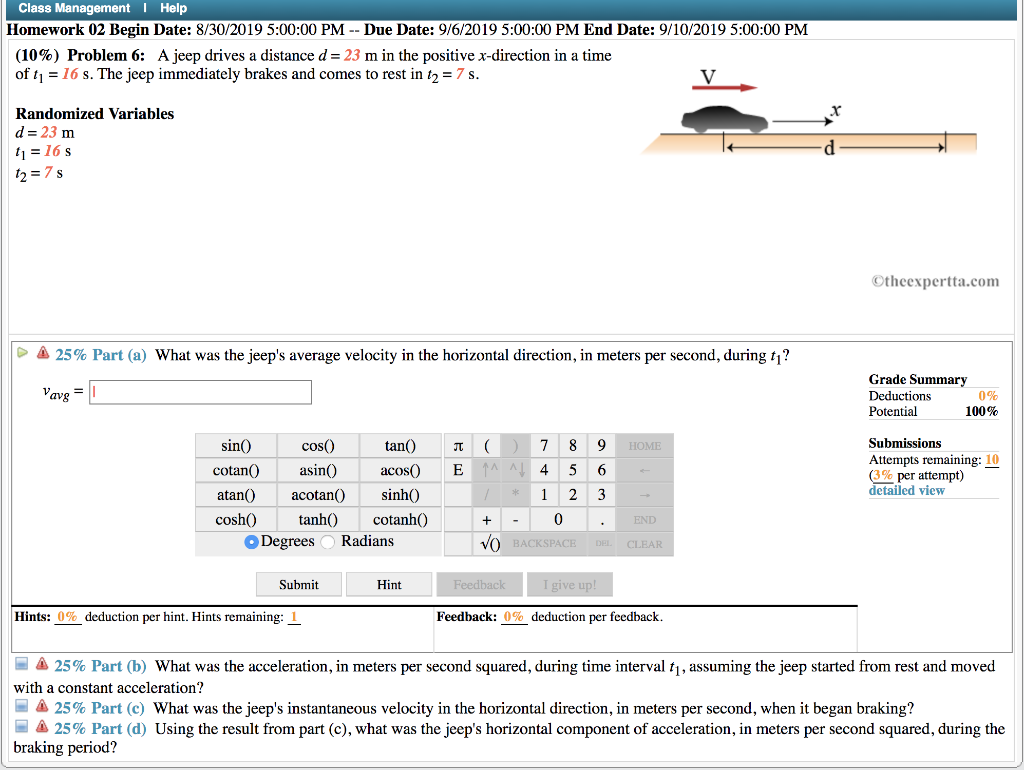1024x770 pixels.
Task: Click the π symbol on the keypad
Action: click(x=457, y=445)
